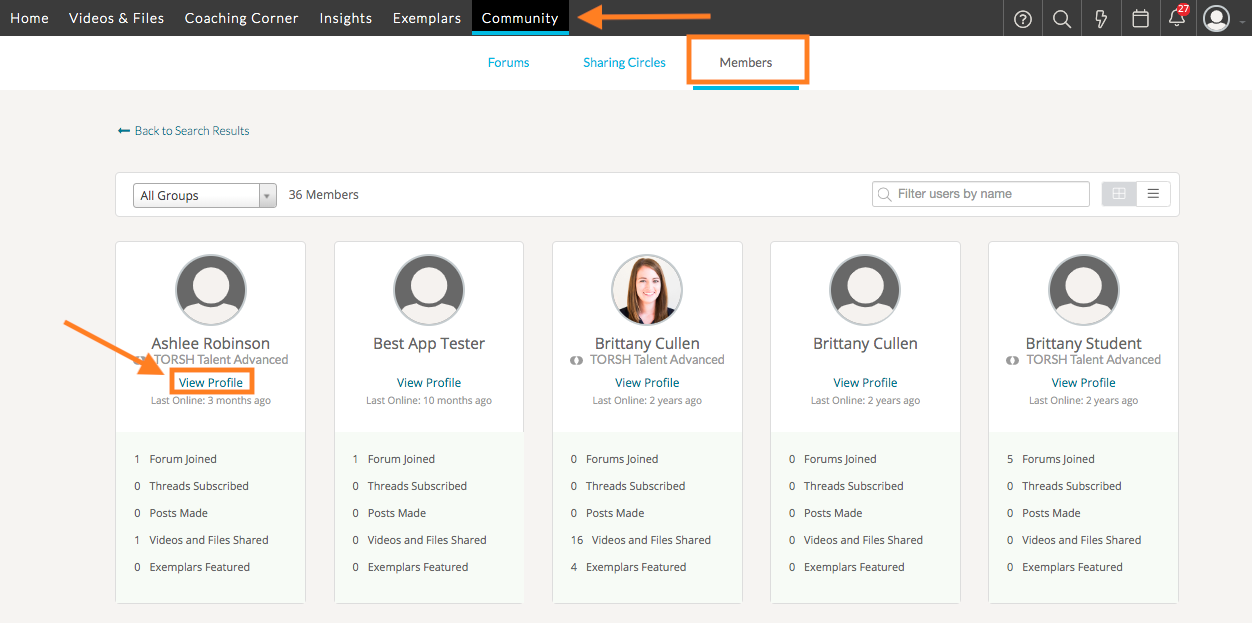View Brittany Student's profile
1252x623 pixels.
[1083, 382]
